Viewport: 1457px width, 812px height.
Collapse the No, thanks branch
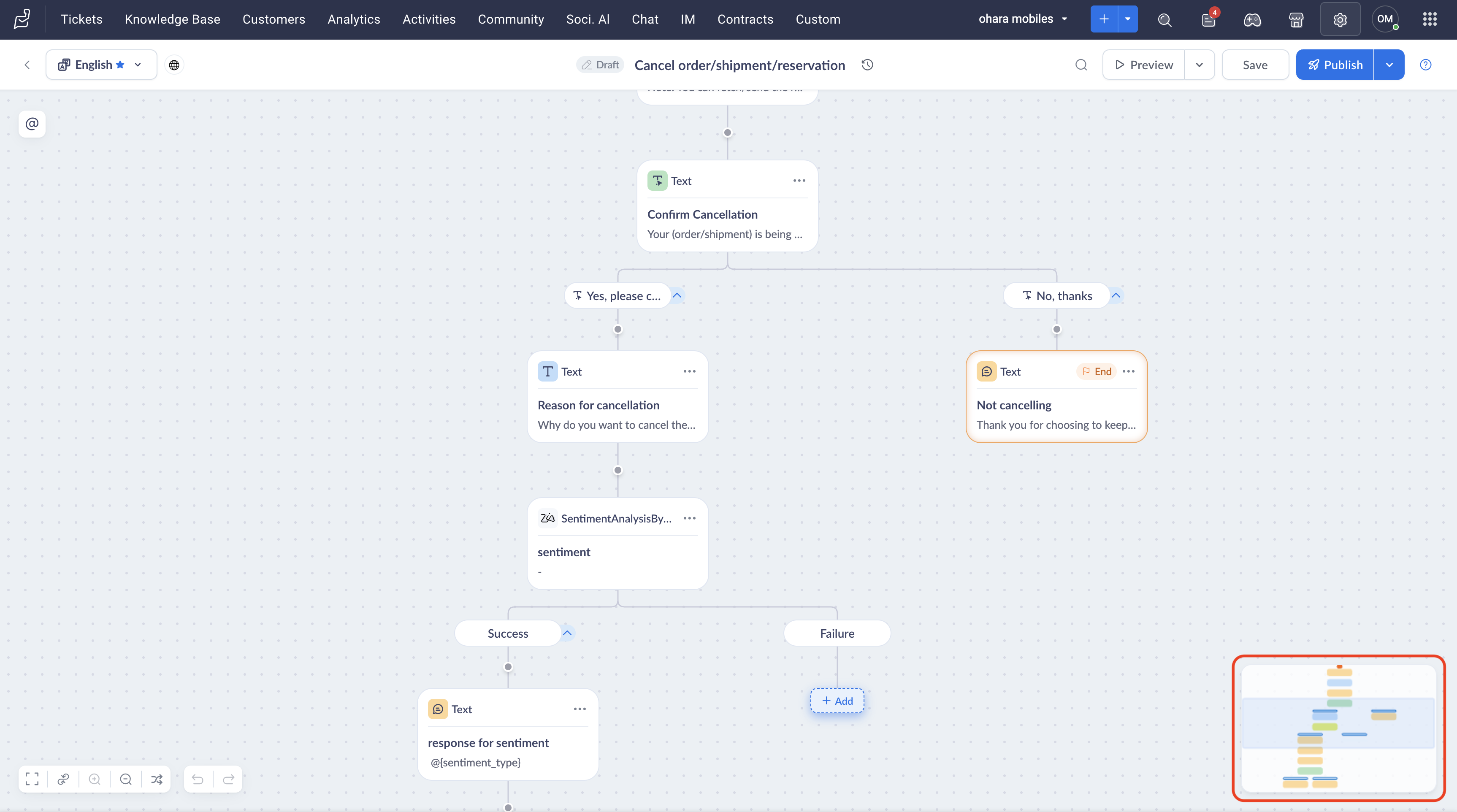1116,296
